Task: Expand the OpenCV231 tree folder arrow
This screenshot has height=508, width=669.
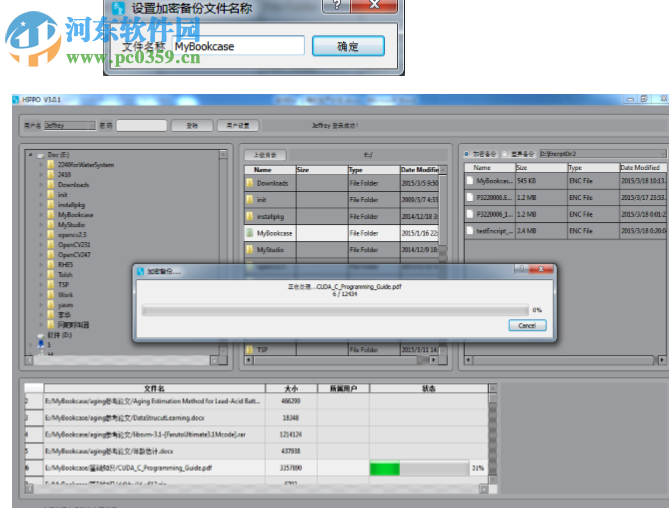Action: 41,245
